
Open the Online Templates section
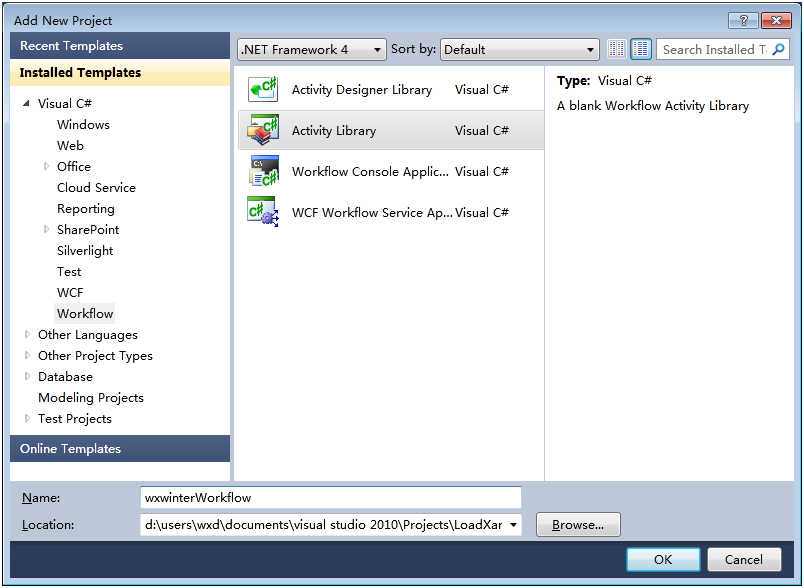point(120,449)
